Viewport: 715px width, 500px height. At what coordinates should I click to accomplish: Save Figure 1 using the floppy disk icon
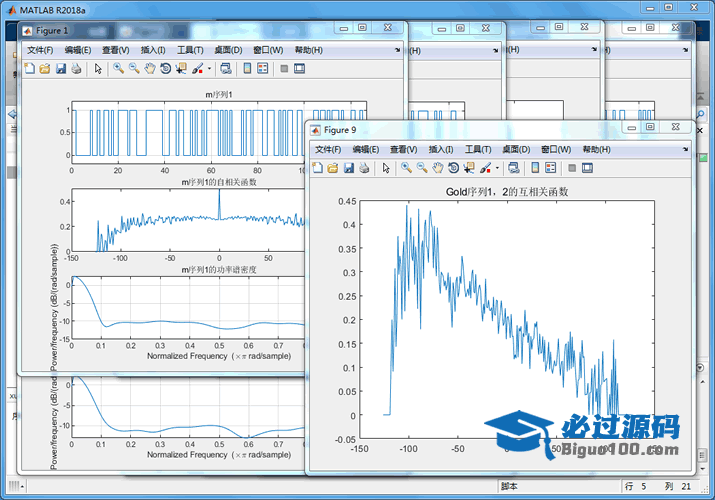60,69
